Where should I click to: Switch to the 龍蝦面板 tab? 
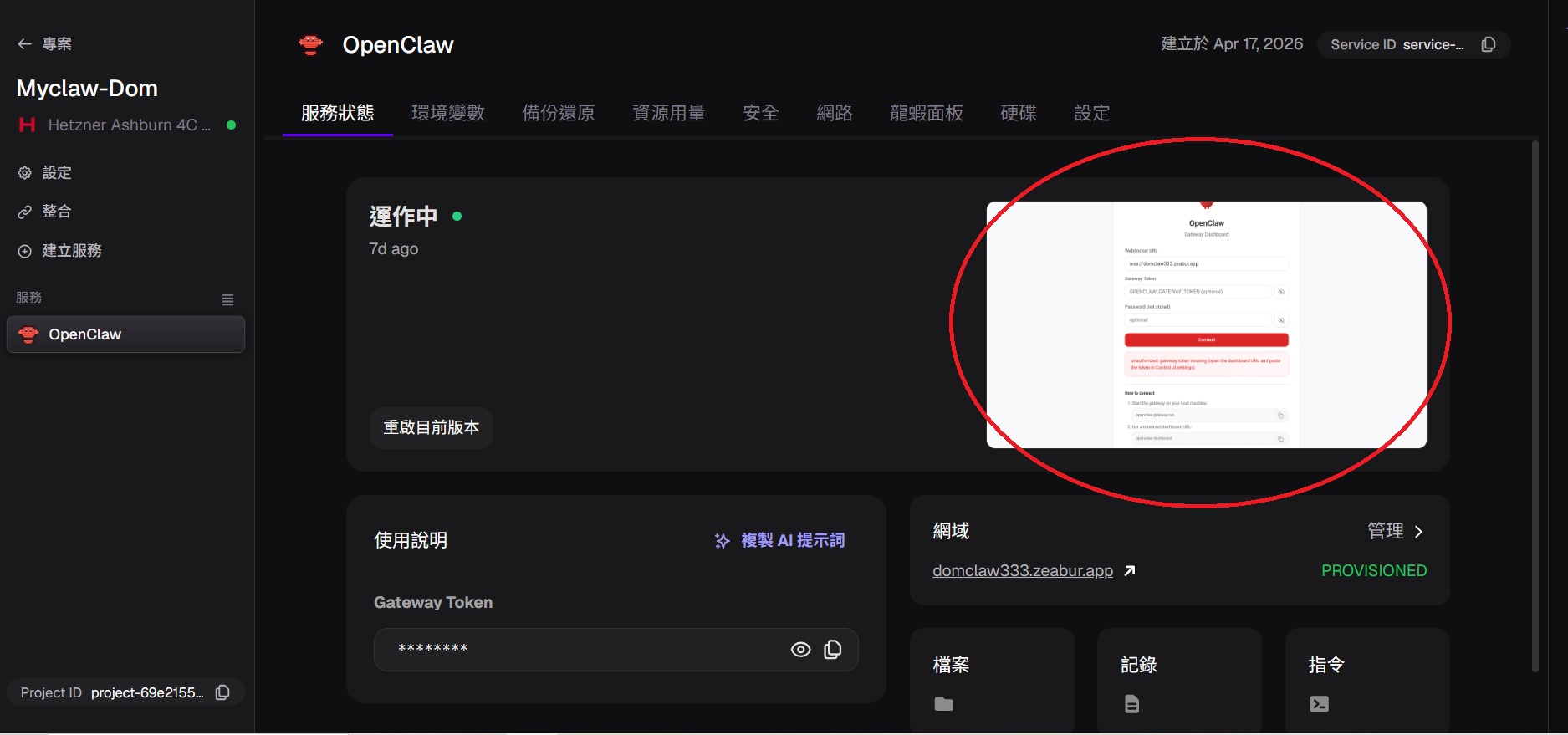click(927, 113)
